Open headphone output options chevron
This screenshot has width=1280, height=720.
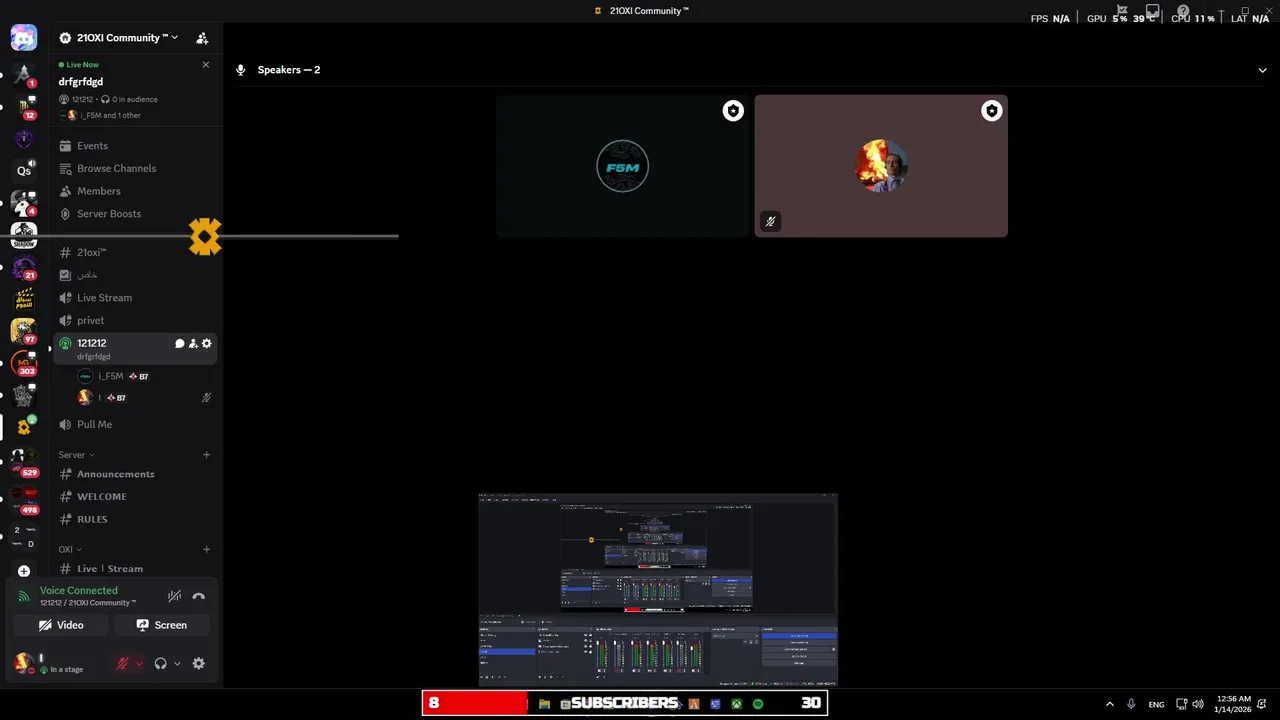tap(177, 663)
